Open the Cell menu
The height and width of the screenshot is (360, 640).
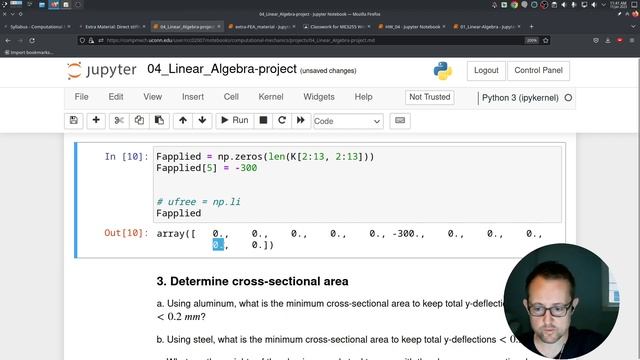(x=231, y=97)
